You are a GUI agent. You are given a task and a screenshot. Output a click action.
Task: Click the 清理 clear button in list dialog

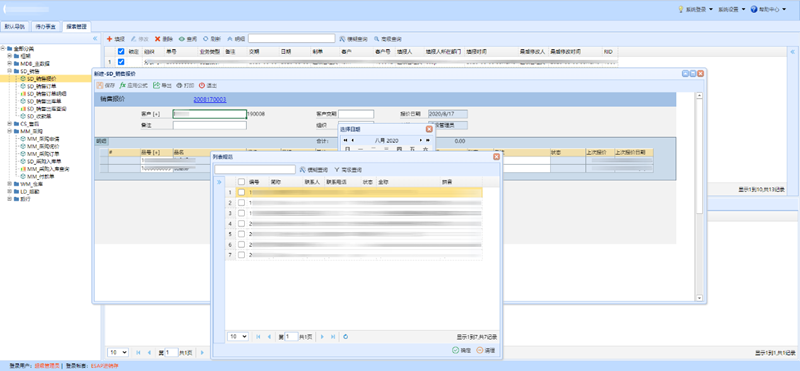click(x=486, y=350)
